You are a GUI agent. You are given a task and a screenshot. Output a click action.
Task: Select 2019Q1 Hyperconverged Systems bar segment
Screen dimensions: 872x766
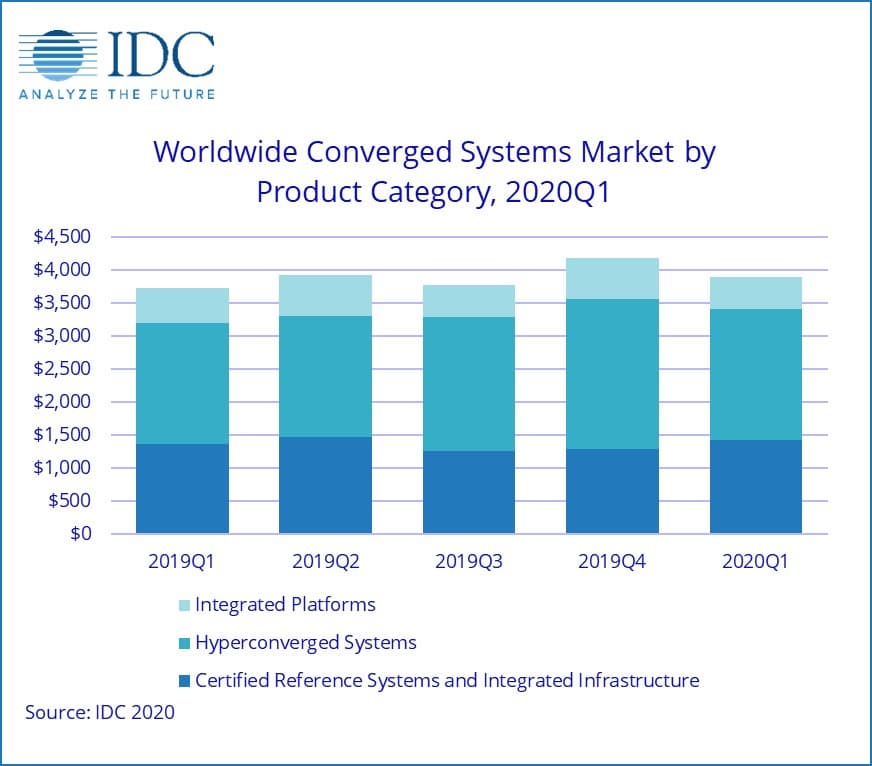tap(182, 384)
